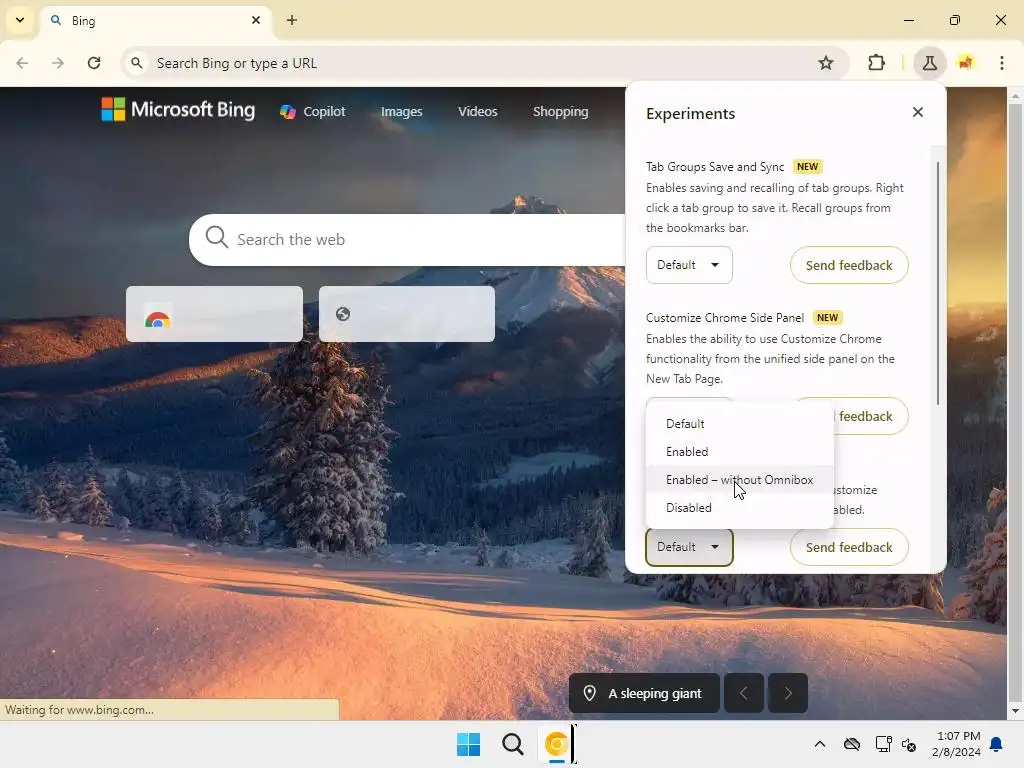Open Windows taskbar Search
Viewport: 1024px width, 768px height.
[x=513, y=744]
